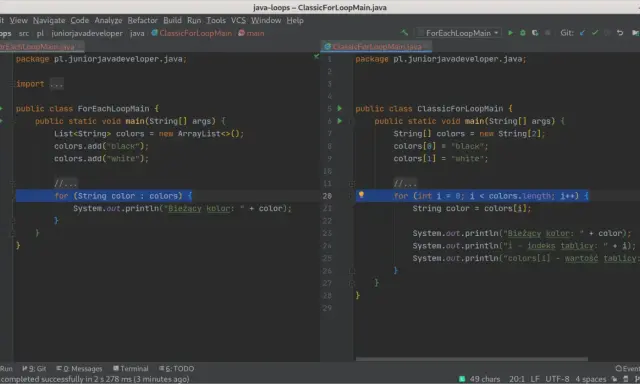Start debugging with the bug icon

tap(522, 33)
